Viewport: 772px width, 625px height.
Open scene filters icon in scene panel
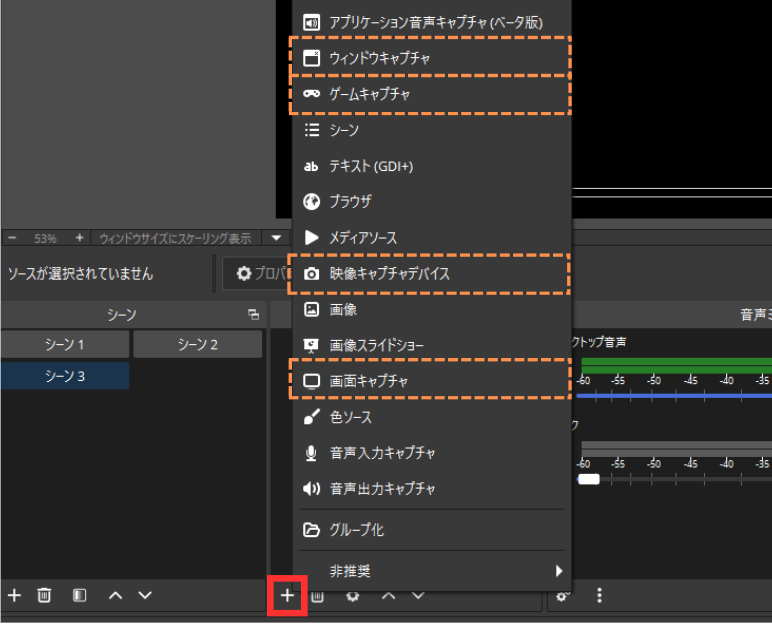pyautogui.click(x=79, y=595)
